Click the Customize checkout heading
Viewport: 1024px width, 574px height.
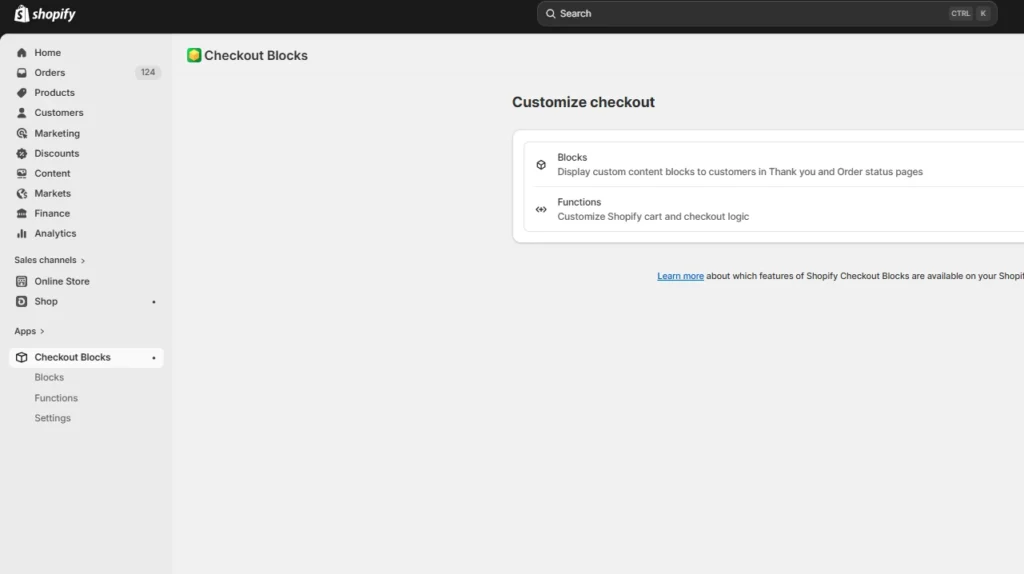coord(583,103)
